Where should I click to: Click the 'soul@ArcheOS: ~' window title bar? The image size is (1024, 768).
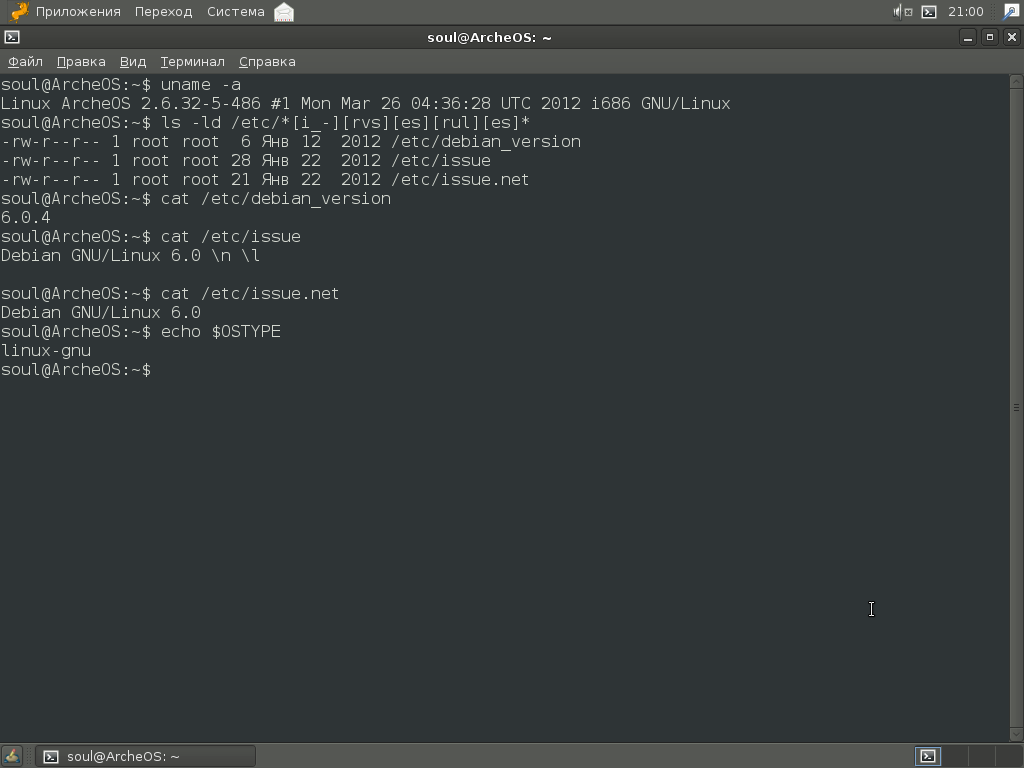coord(489,37)
